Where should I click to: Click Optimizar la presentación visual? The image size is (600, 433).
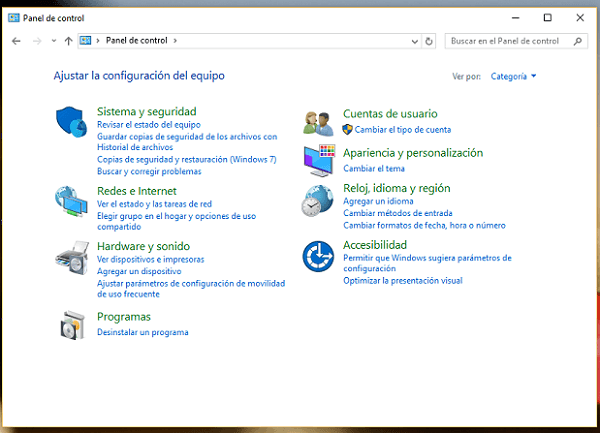(x=403, y=281)
